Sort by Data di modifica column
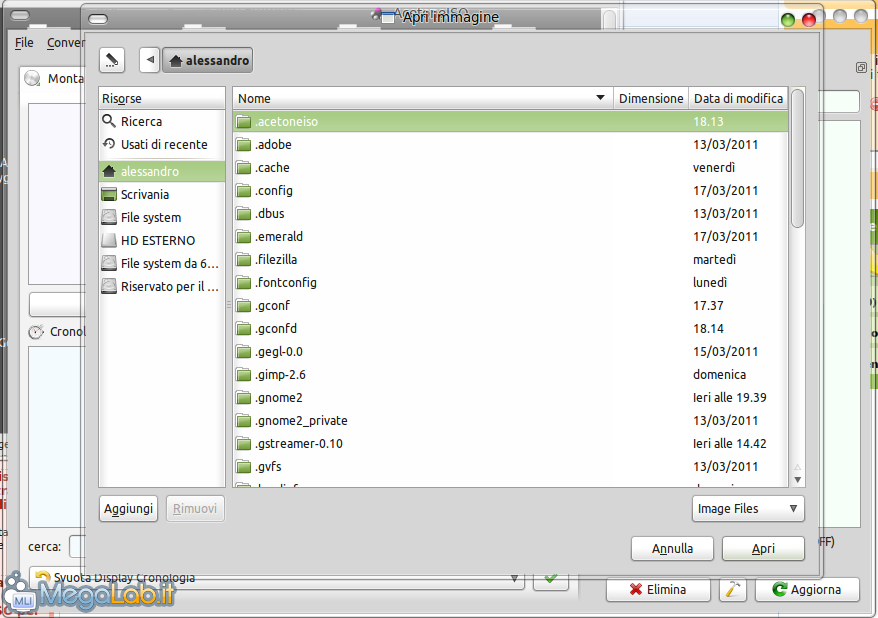The width and height of the screenshot is (878, 618). [x=738, y=98]
